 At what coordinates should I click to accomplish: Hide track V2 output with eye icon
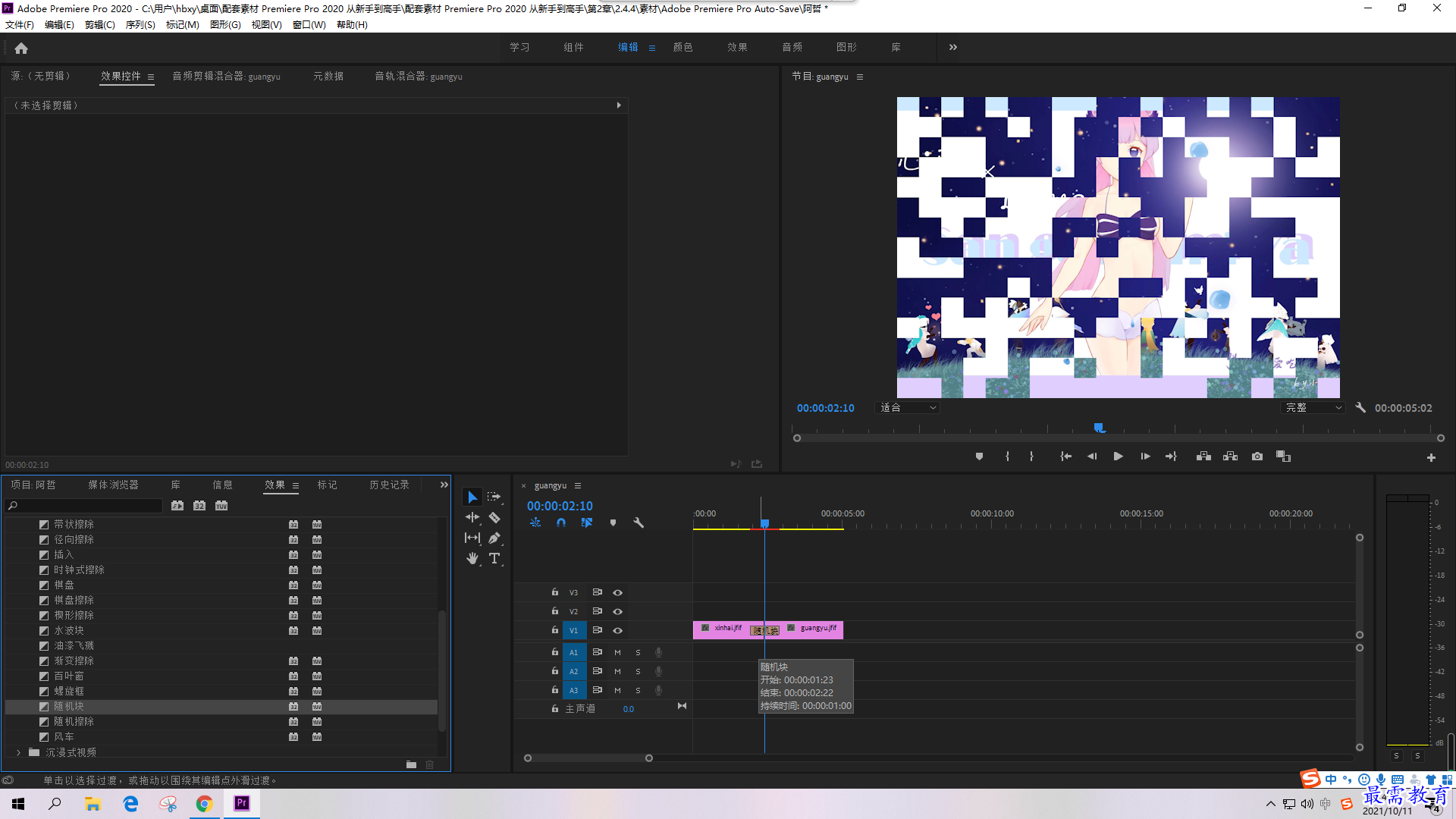point(618,611)
